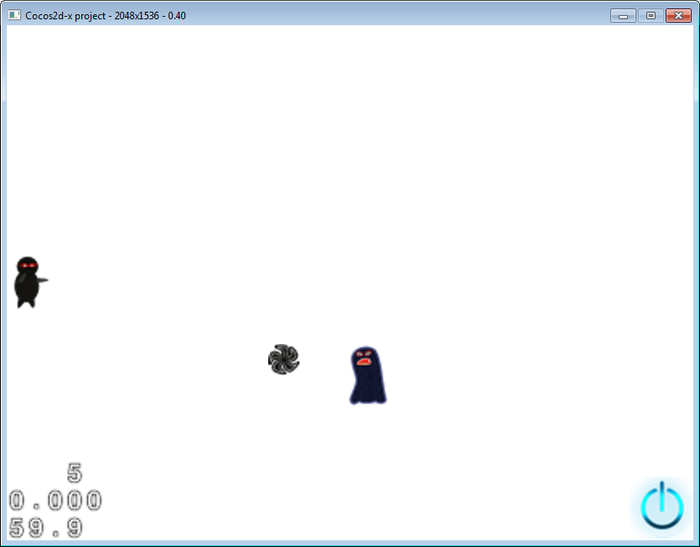Tap the black ninja player character
Image resolution: width=700 pixels, height=547 pixels.
click(30, 282)
